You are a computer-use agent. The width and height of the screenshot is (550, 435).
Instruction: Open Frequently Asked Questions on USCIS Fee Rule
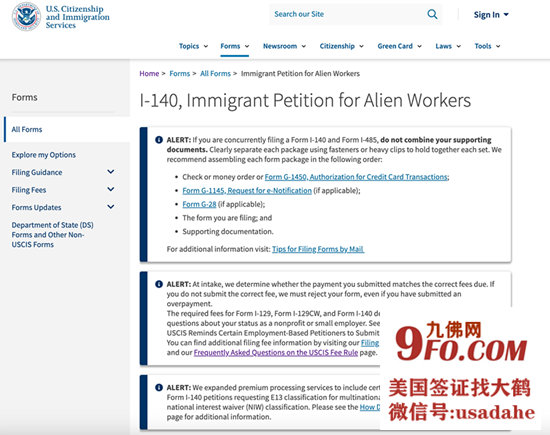[x=276, y=353]
